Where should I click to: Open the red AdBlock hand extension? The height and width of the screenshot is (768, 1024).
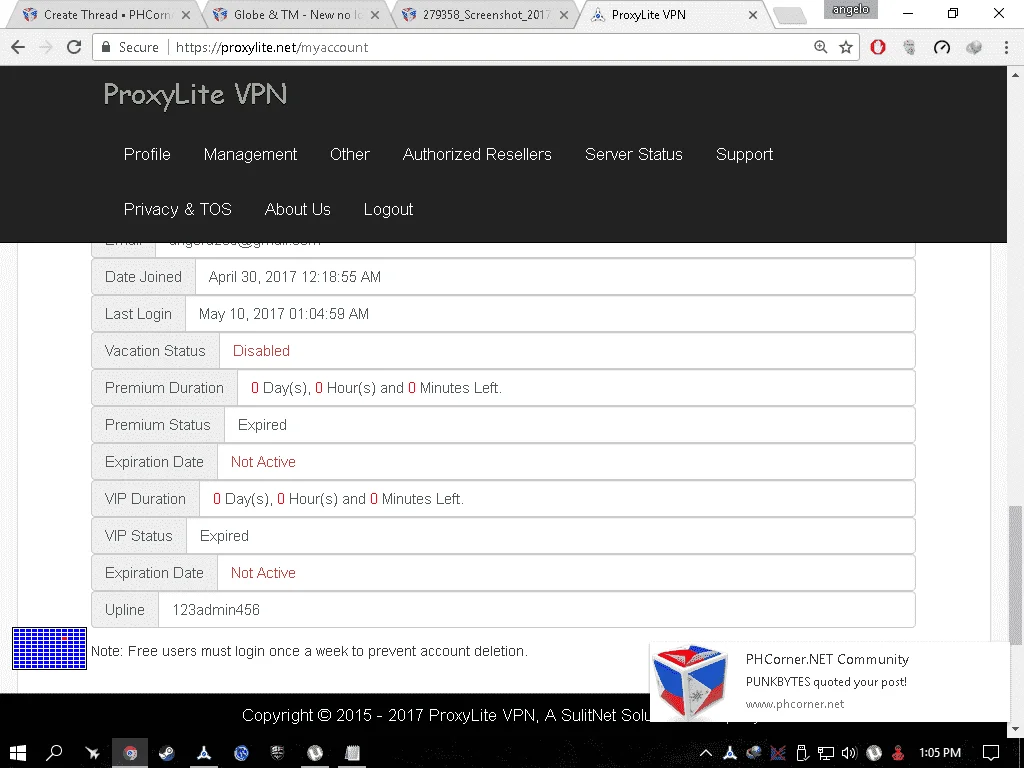click(878, 47)
